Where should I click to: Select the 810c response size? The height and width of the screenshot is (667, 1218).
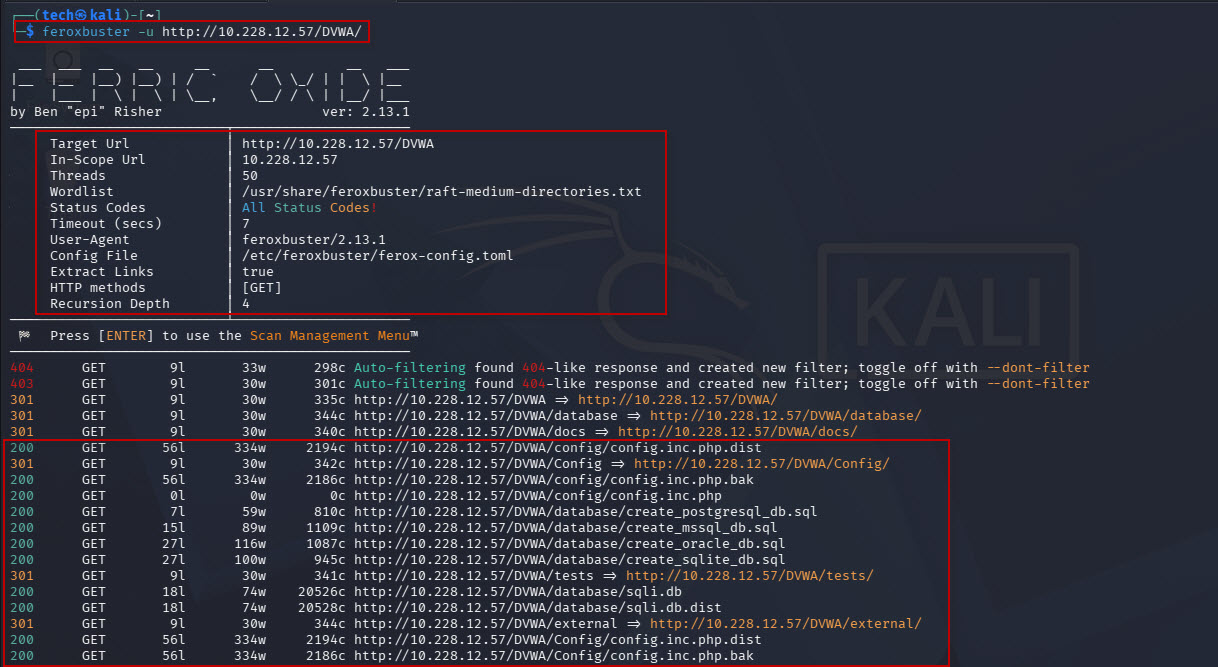point(330,512)
